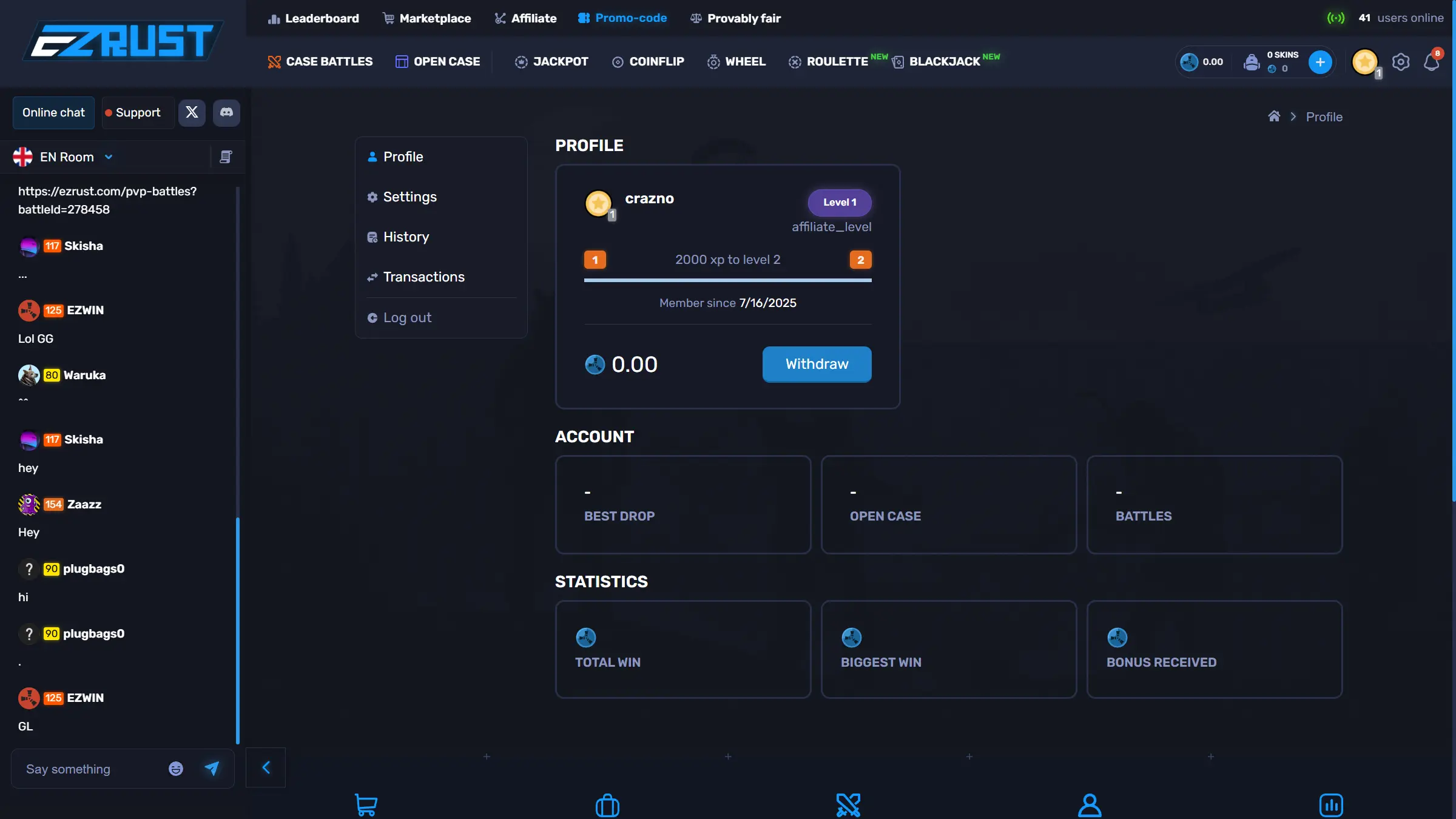Click the XP progress bar to level 2
The image size is (1456, 819).
point(727,280)
